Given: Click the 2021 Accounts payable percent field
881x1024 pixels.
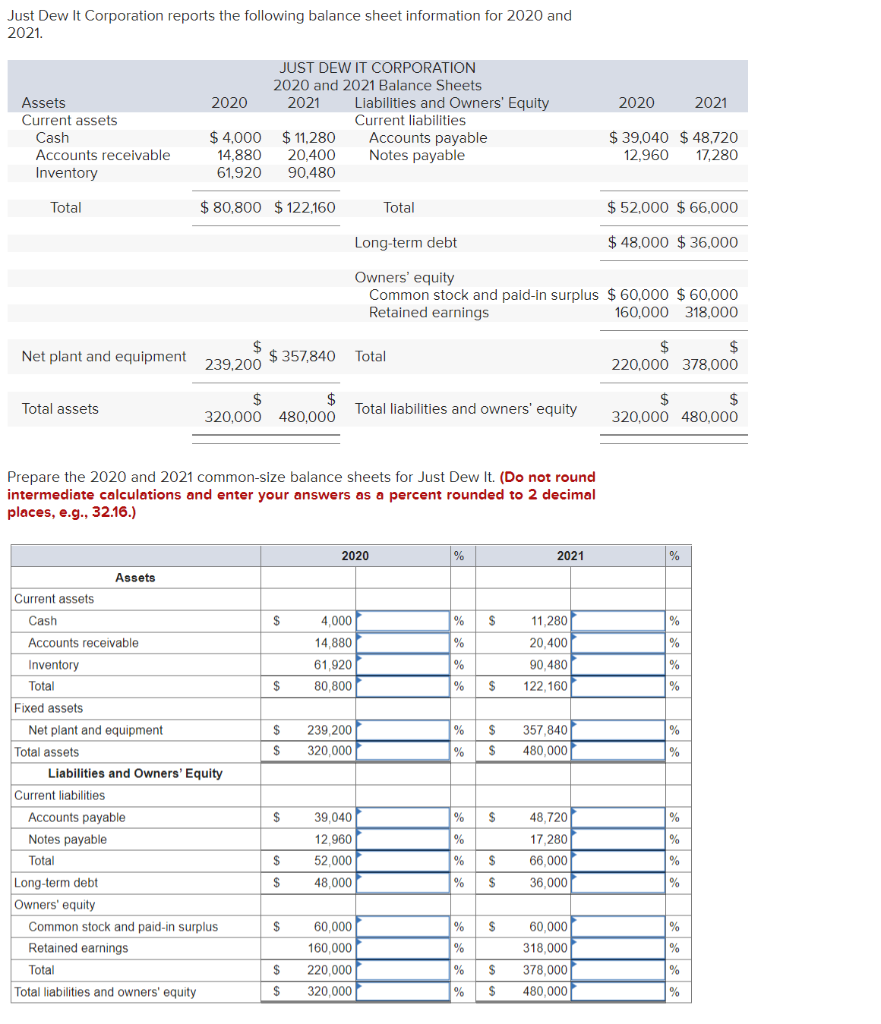Looking at the screenshot, I should (x=618, y=818).
